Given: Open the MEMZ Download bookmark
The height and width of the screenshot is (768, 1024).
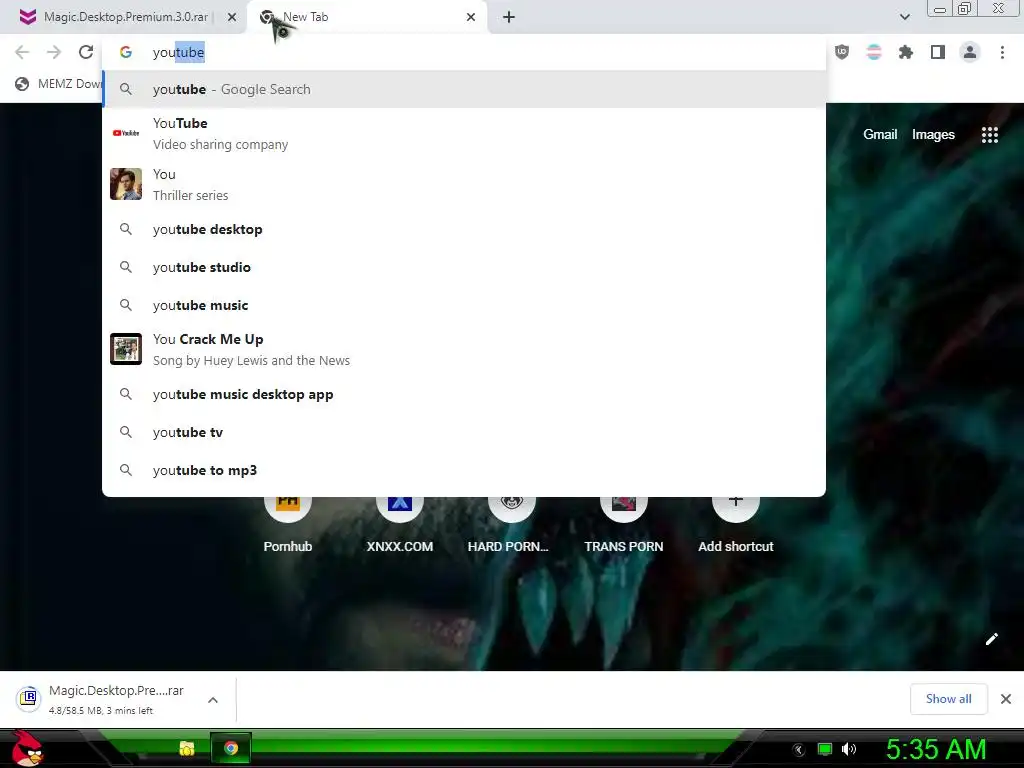Looking at the screenshot, I should [x=59, y=84].
